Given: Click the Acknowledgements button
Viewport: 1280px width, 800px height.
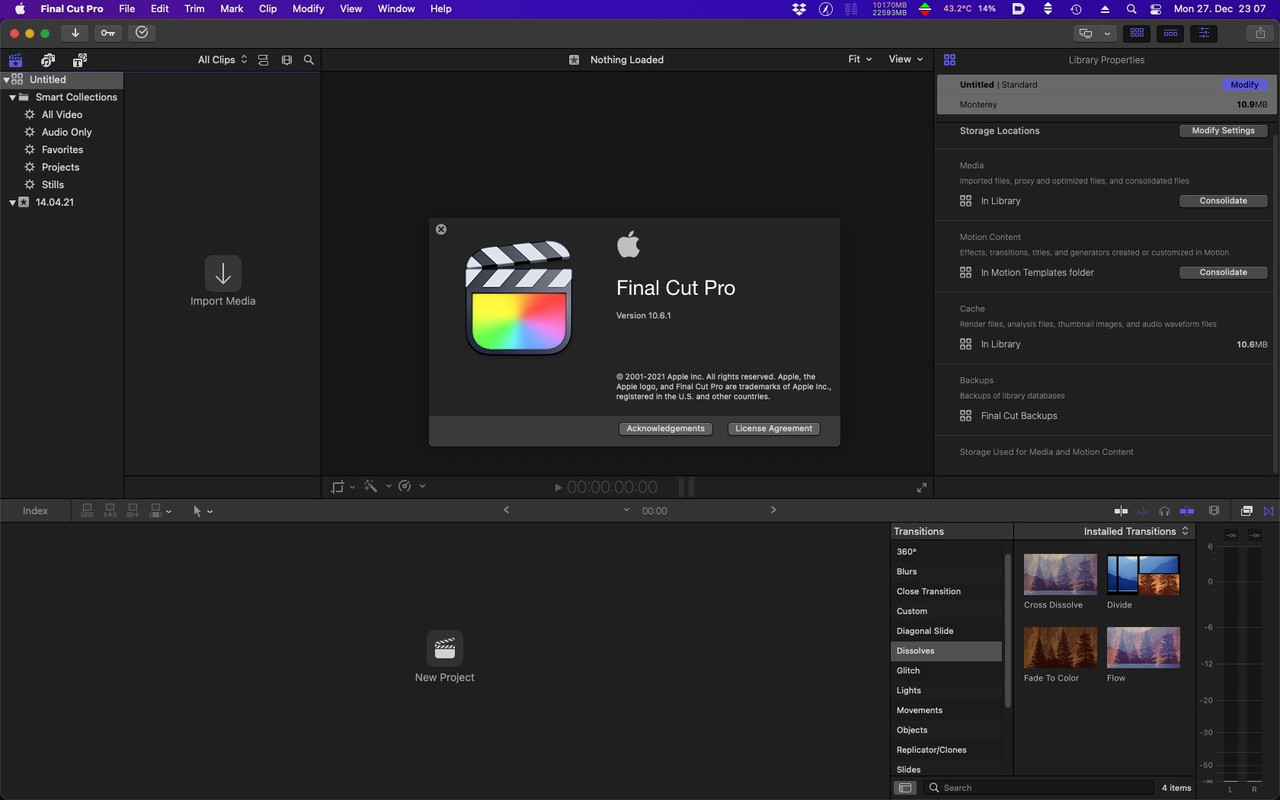Looking at the screenshot, I should pyautogui.click(x=665, y=428).
